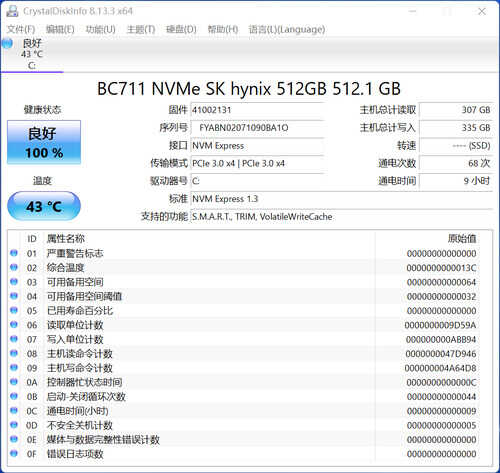Click the status dot for attribute 0F 错误日志项数
Screen dimensions: 500x473
[x=14, y=454]
